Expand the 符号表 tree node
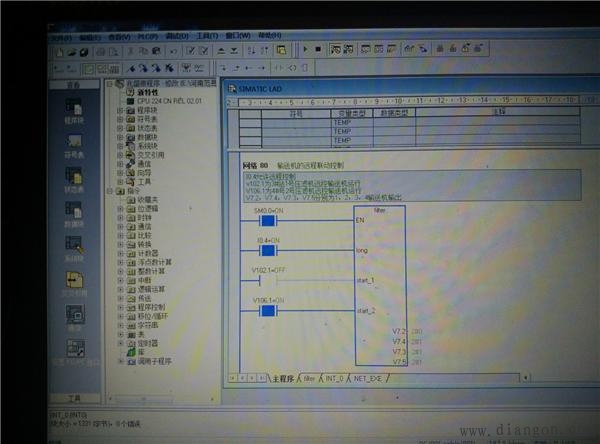 pos(120,119)
